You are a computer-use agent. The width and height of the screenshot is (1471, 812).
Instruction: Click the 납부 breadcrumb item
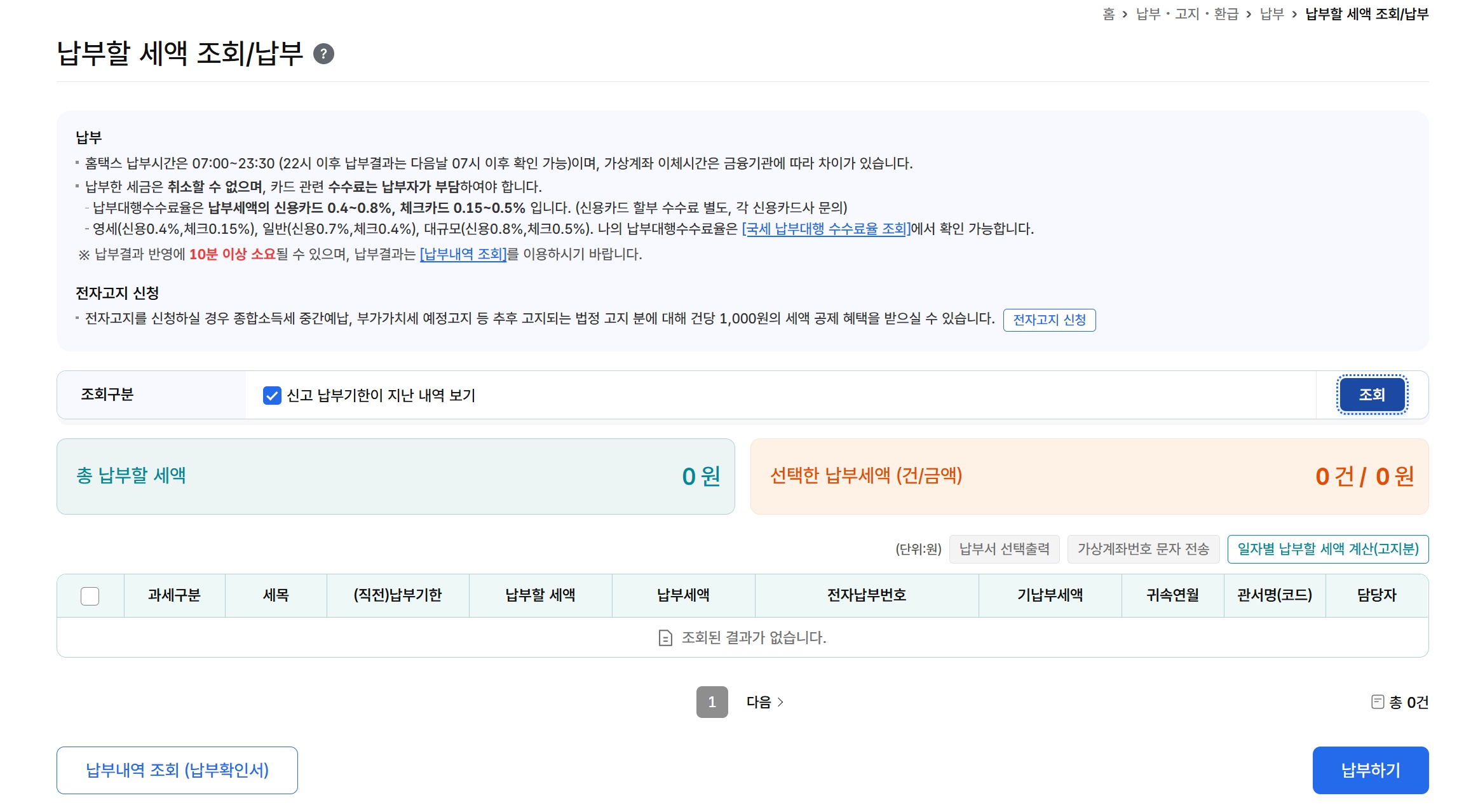tap(1271, 14)
